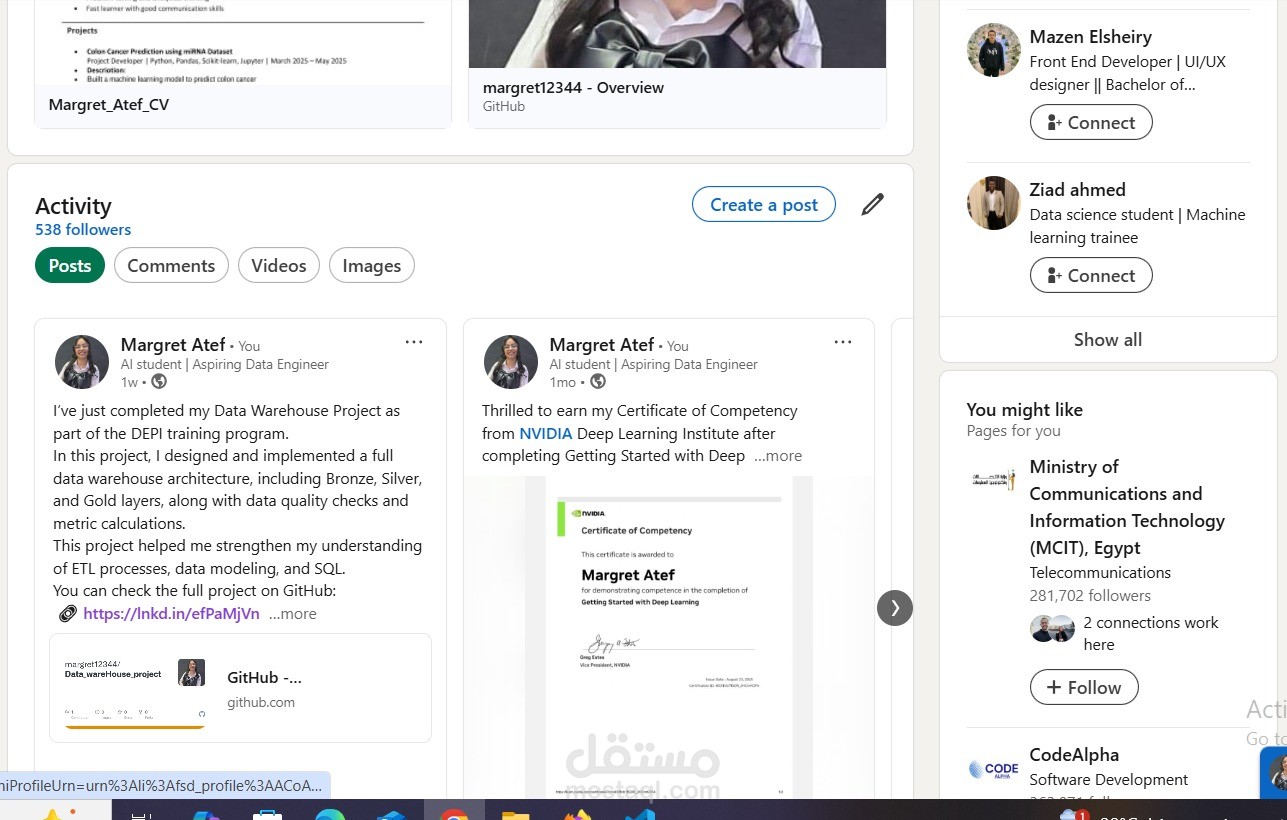Open Google Chrome from the taskbar
This screenshot has width=1287, height=820.
pos(454,814)
